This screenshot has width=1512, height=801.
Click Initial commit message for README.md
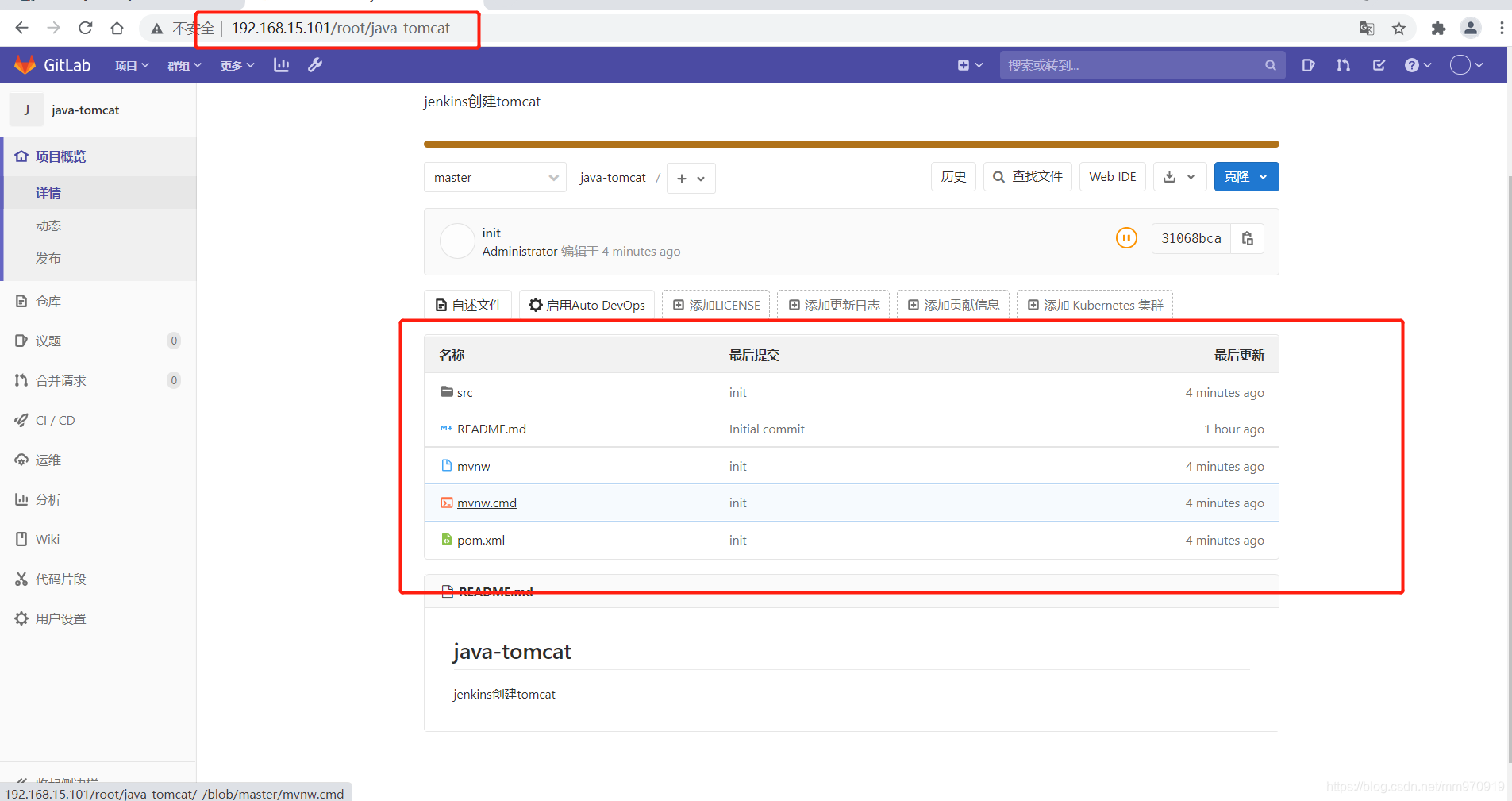[x=767, y=429]
